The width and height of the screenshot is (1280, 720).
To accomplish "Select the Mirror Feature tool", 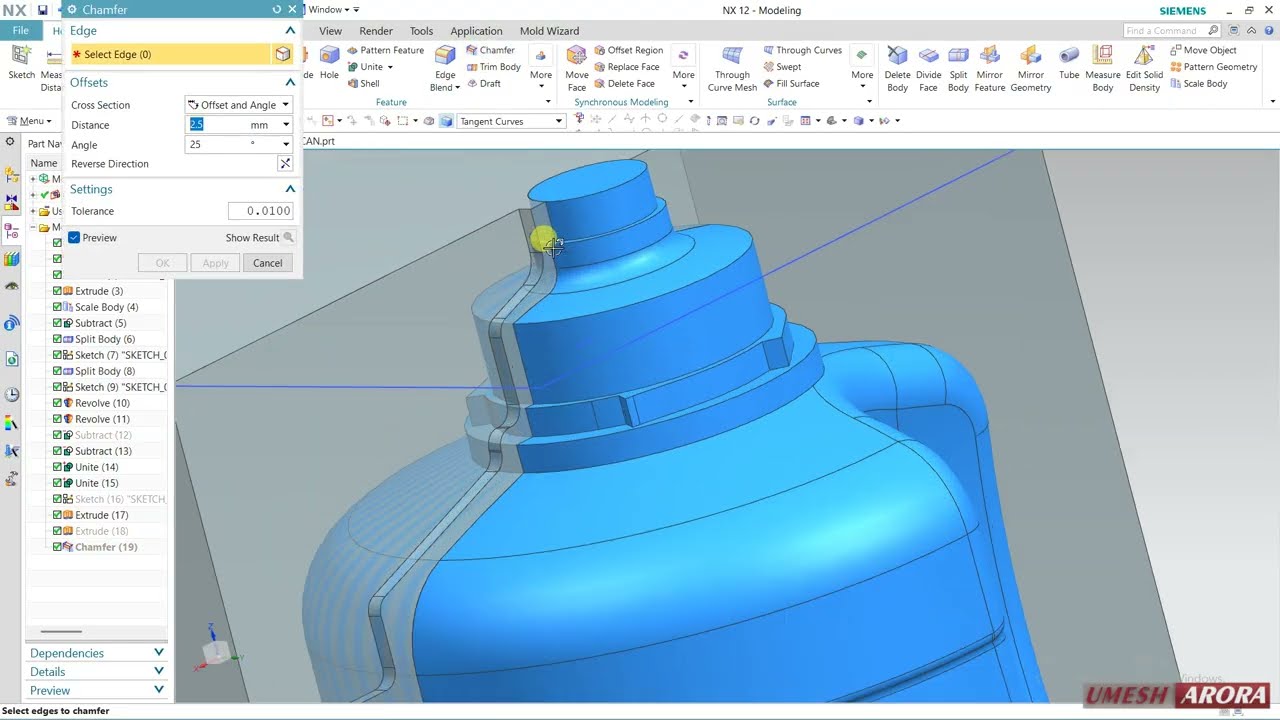I will click(x=990, y=68).
